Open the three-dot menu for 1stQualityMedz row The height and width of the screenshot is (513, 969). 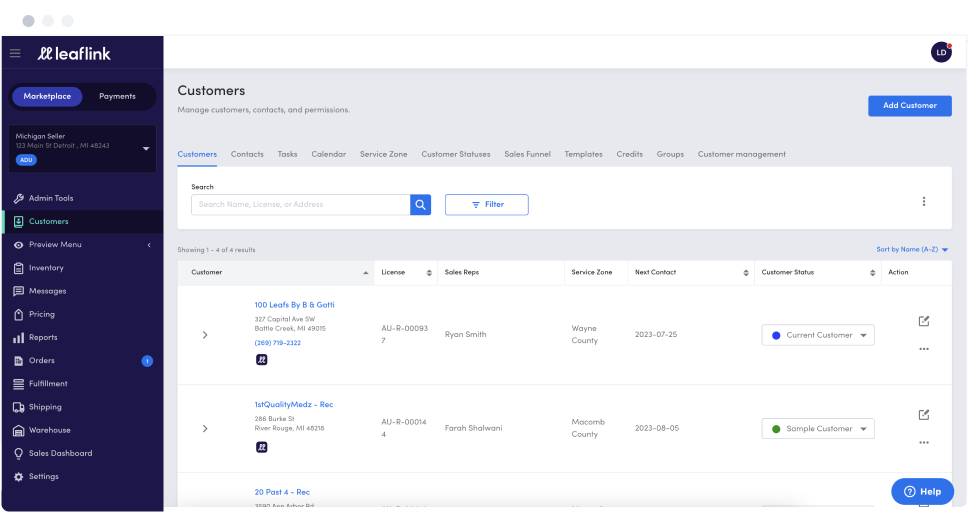point(924,443)
